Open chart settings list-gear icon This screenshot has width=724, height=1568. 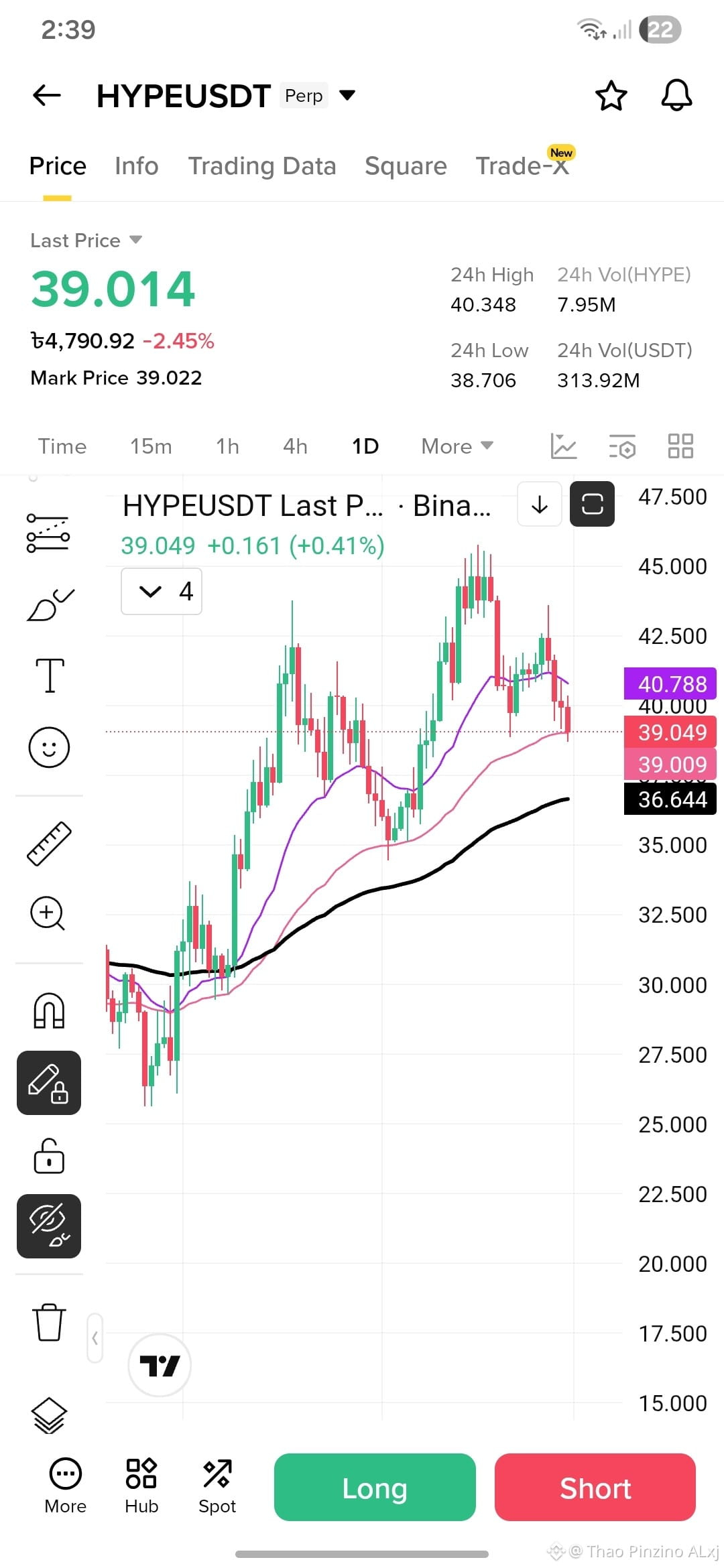(x=622, y=446)
